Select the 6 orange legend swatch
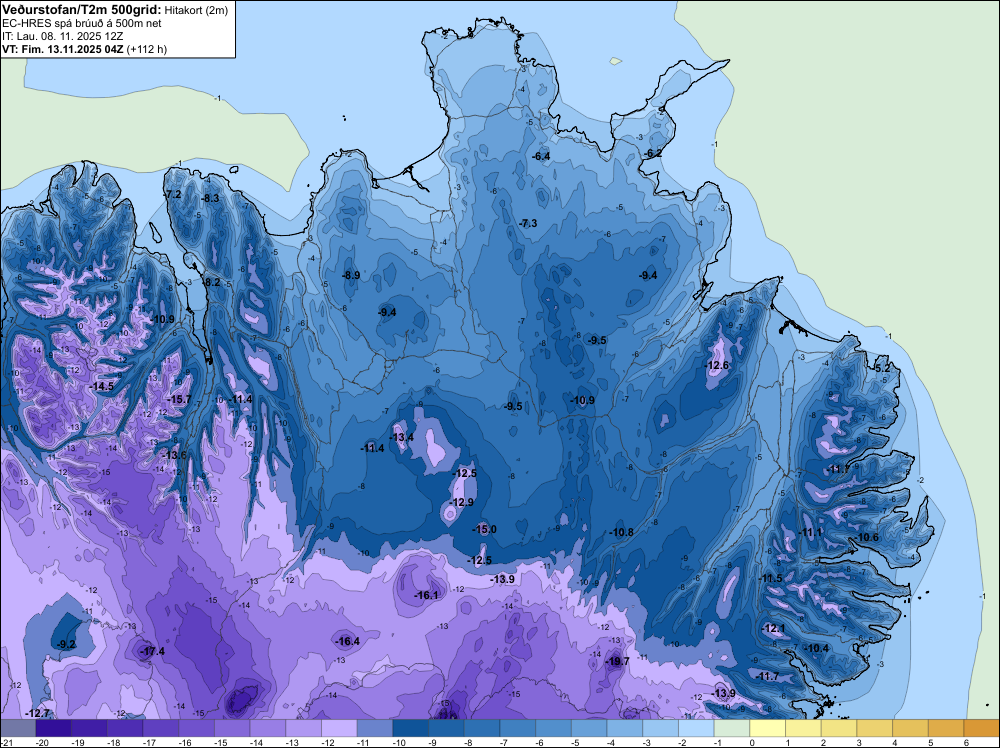The width and height of the screenshot is (1000, 748). [982, 728]
